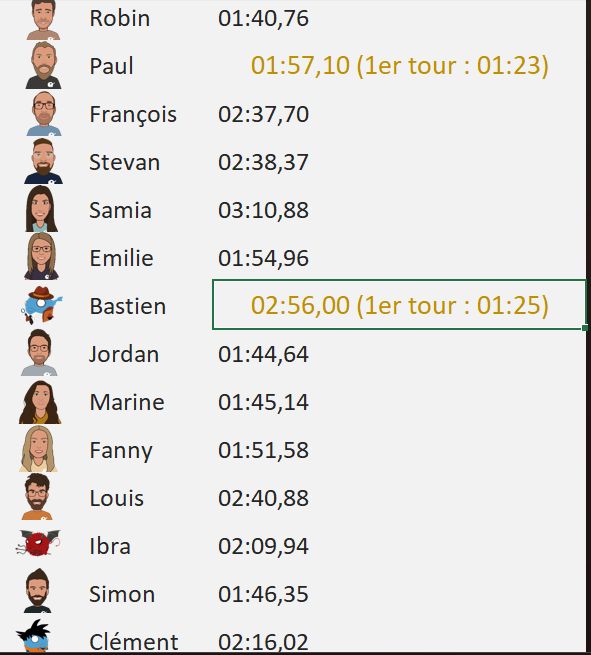Select Paul's time cell 01:57,10
Viewport: 591px width, 655px height.
pos(399,66)
